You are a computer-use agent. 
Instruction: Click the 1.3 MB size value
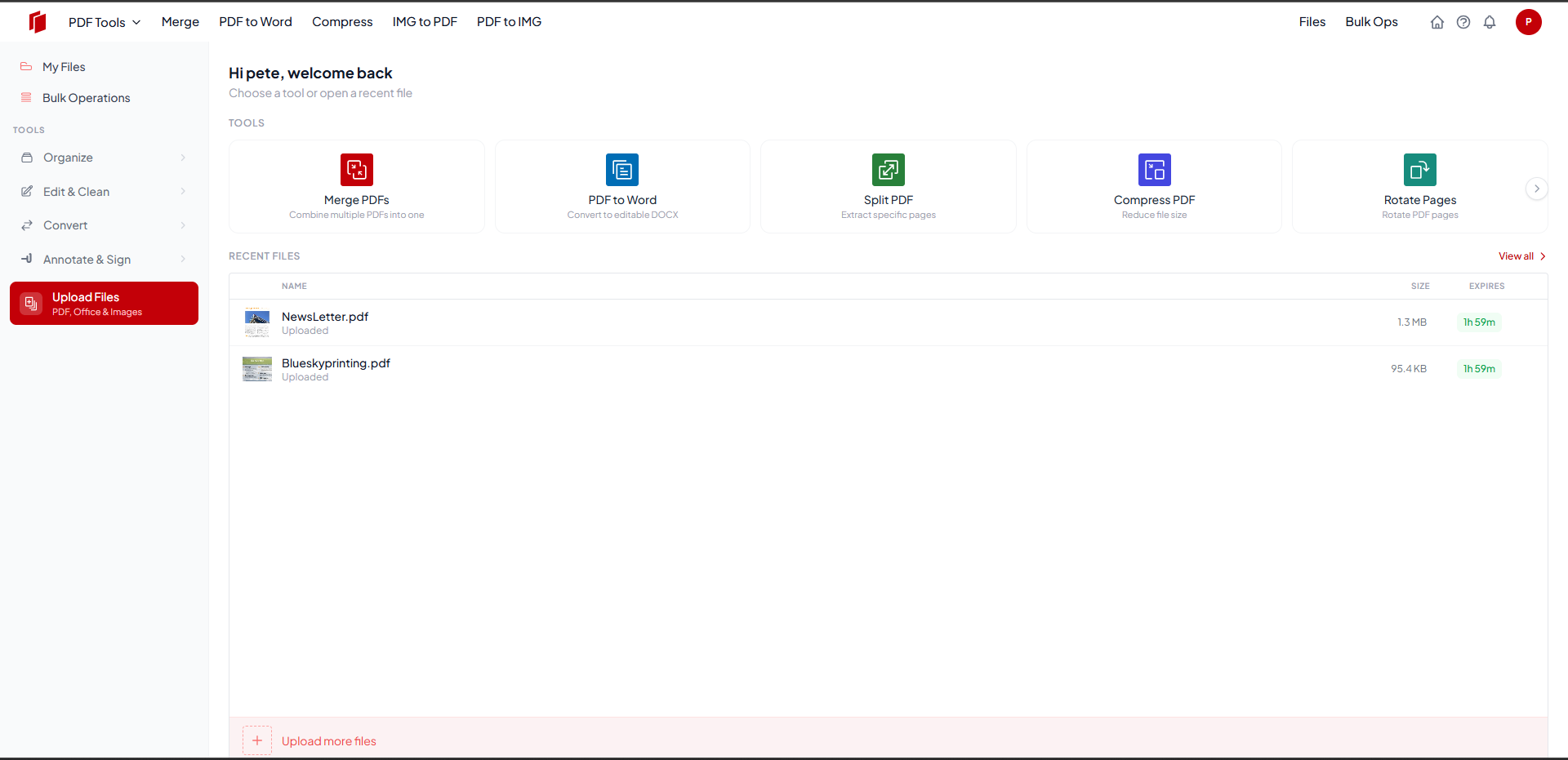coord(1412,322)
